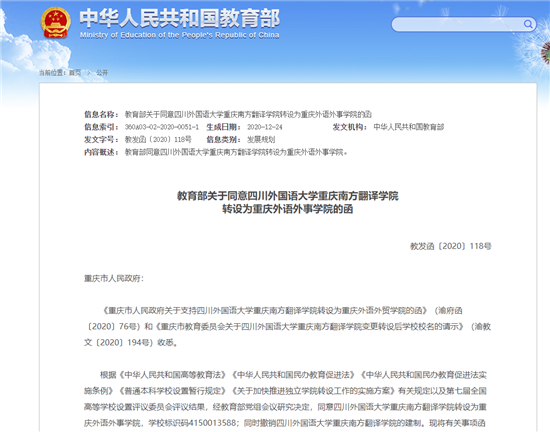Click headline line 教育部关于同意四川外国语大学重庆南方翻译学院

[288, 196]
